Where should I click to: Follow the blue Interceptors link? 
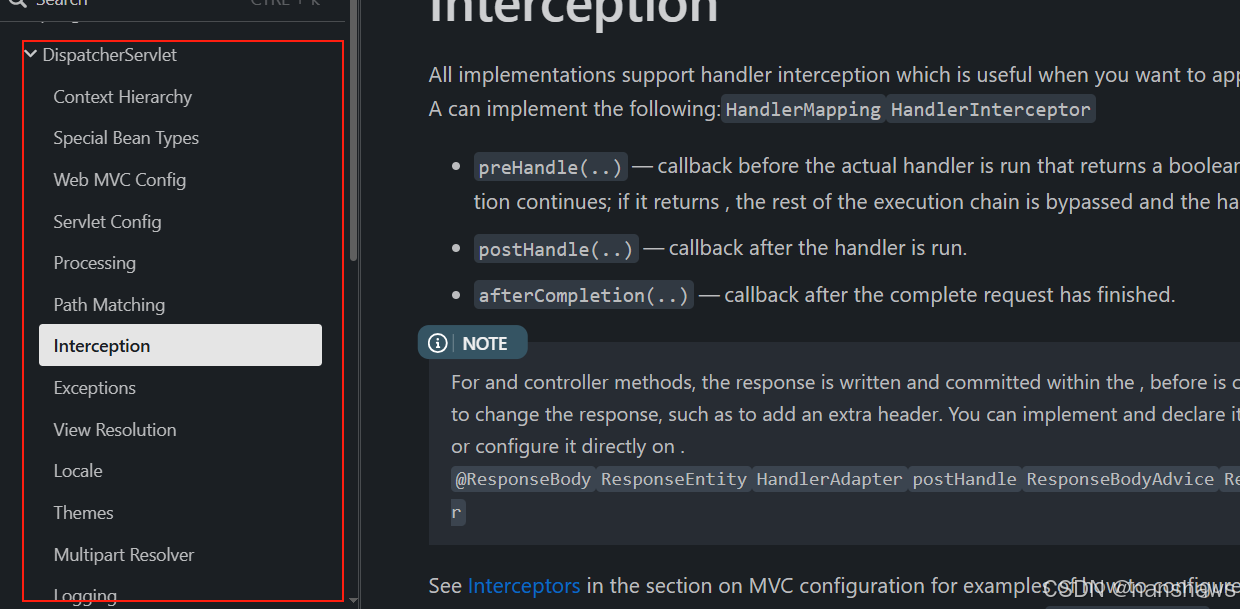point(523,586)
